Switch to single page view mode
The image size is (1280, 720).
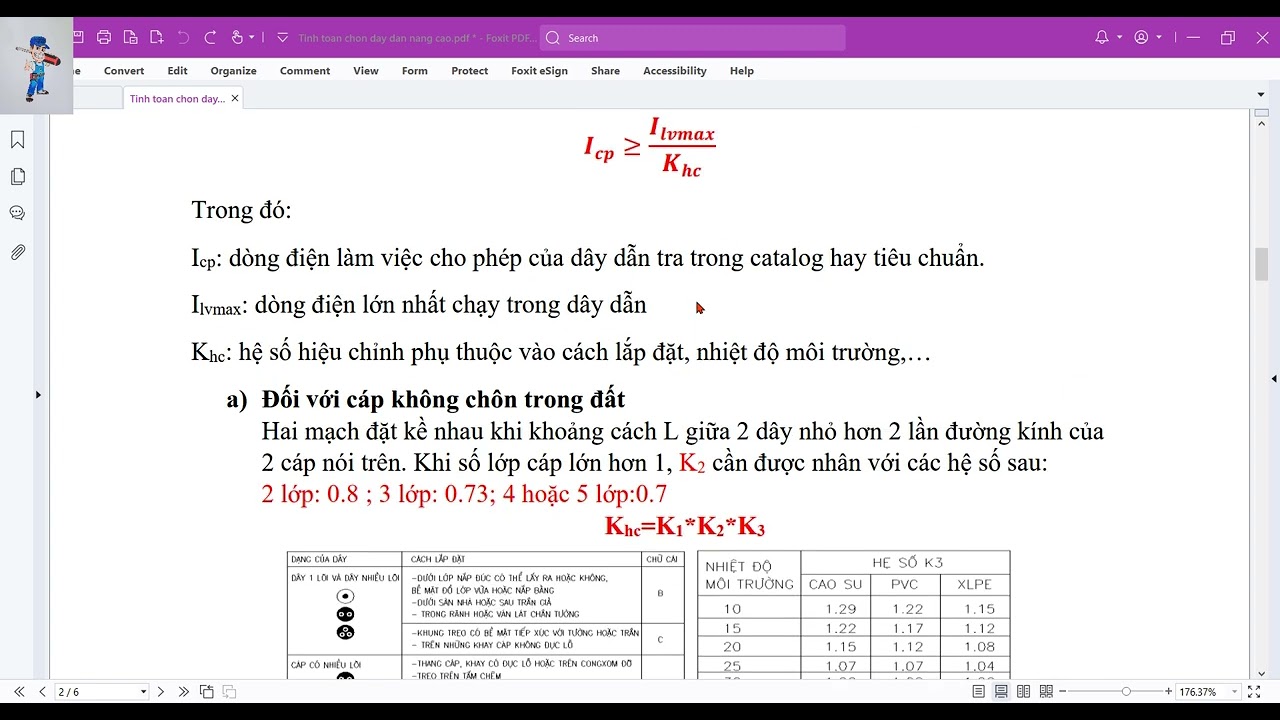click(x=978, y=691)
